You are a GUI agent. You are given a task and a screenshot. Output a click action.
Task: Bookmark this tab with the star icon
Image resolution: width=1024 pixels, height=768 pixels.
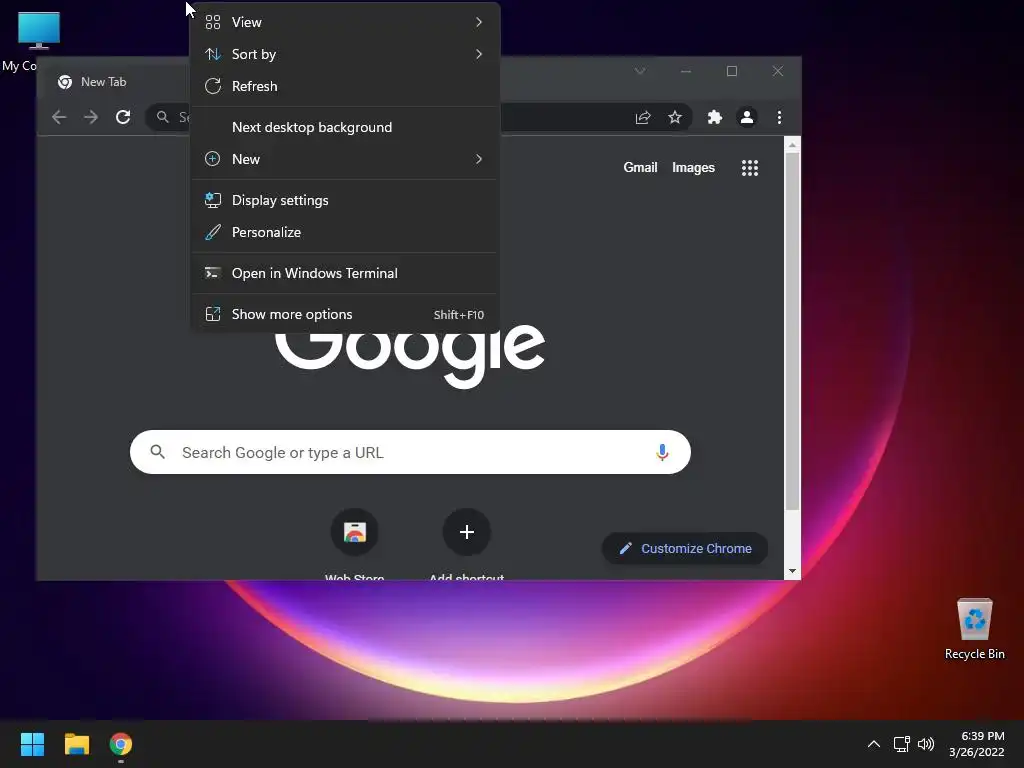(x=675, y=118)
